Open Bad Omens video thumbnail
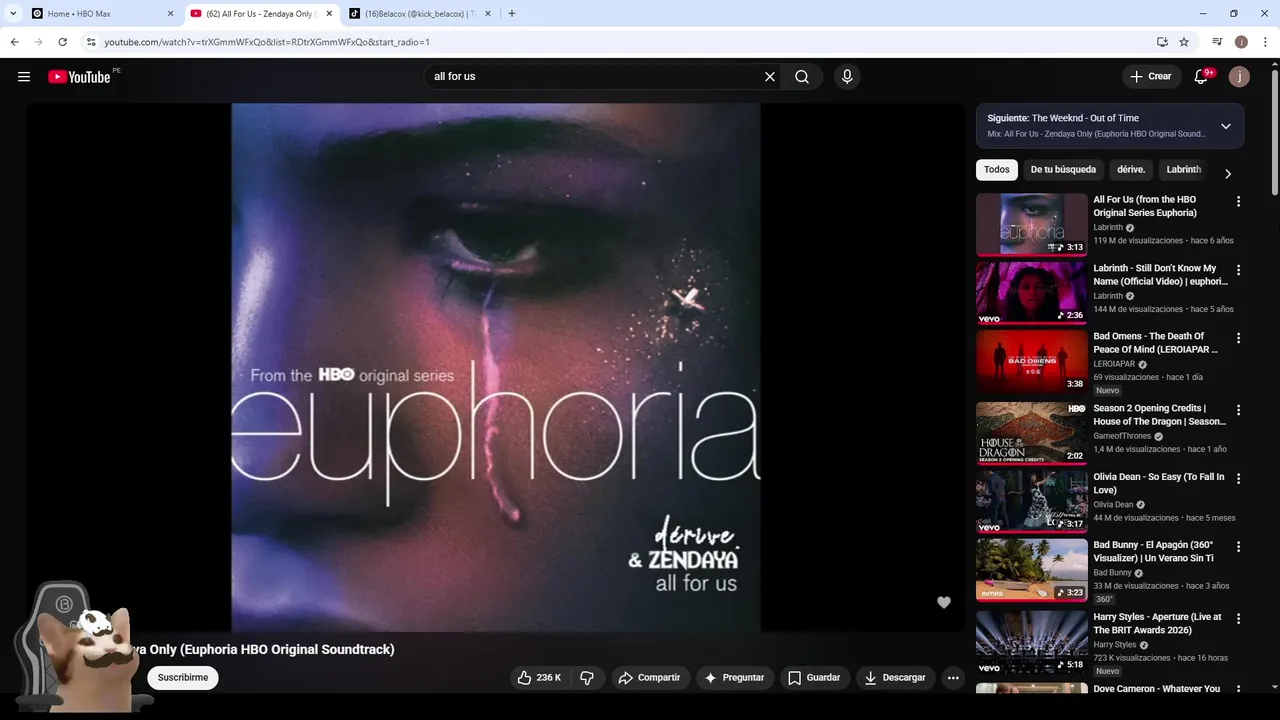The image size is (1280, 720). pos(1032,361)
